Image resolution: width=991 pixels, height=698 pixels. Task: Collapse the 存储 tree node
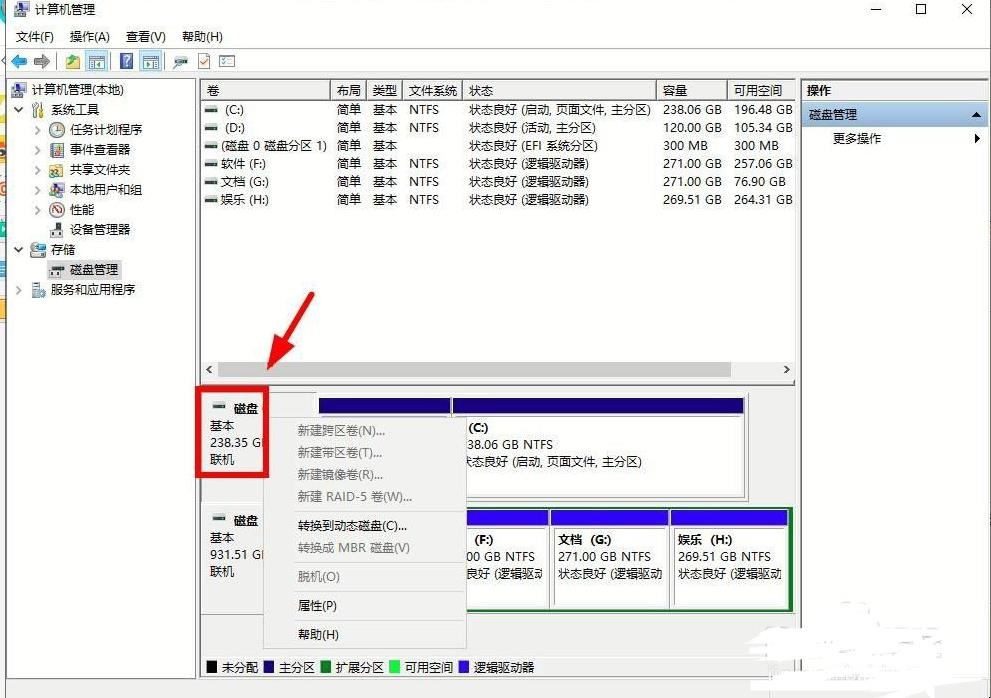[19, 250]
